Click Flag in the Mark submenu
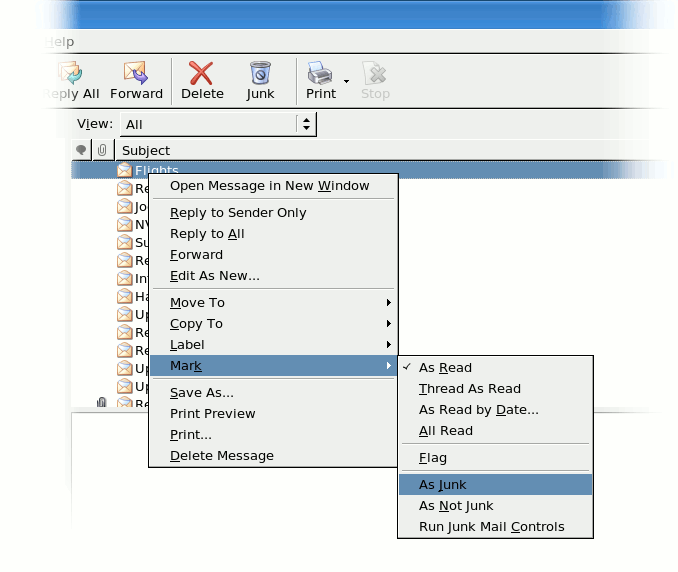The width and height of the screenshot is (678, 572). pyautogui.click(x=433, y=458)
